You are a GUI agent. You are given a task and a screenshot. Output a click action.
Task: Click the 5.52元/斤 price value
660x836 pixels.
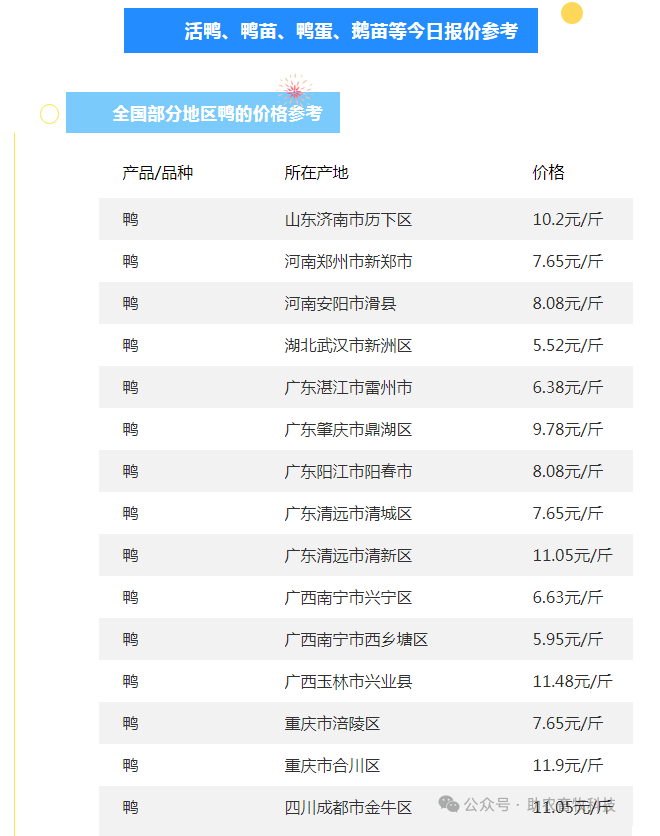(567, 345)
